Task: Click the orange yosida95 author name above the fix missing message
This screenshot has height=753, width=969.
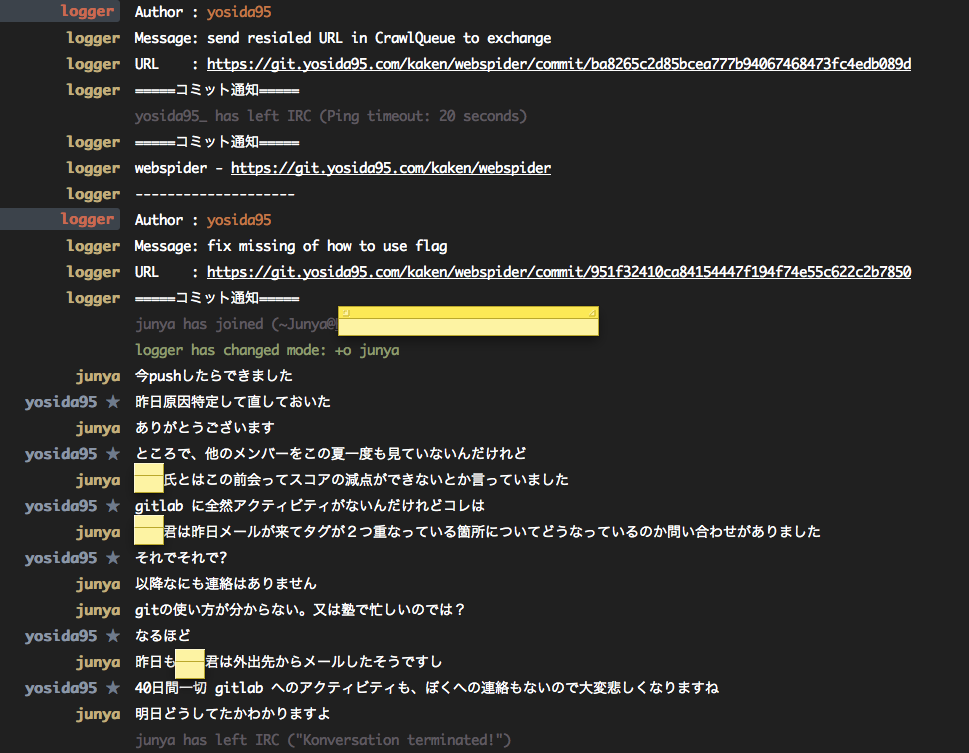Action: [238, 220]
